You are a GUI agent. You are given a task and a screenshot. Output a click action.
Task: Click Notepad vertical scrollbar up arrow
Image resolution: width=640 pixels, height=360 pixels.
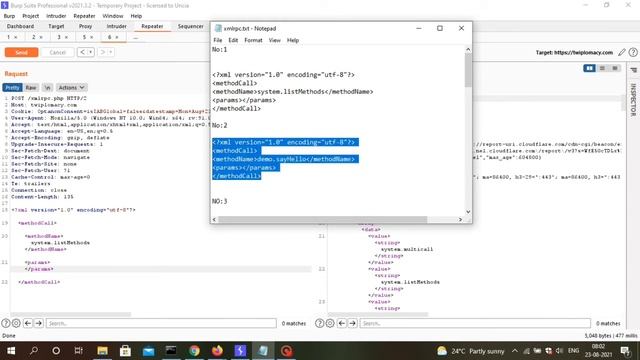coord(468,49)
